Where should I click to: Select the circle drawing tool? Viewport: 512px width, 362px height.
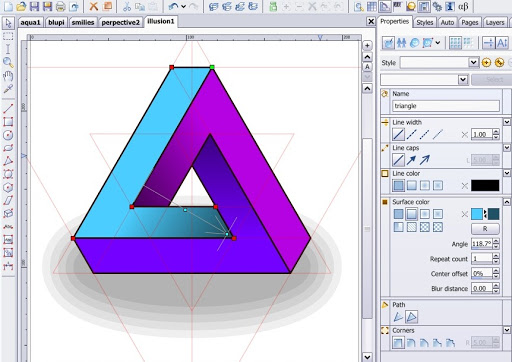8,135
